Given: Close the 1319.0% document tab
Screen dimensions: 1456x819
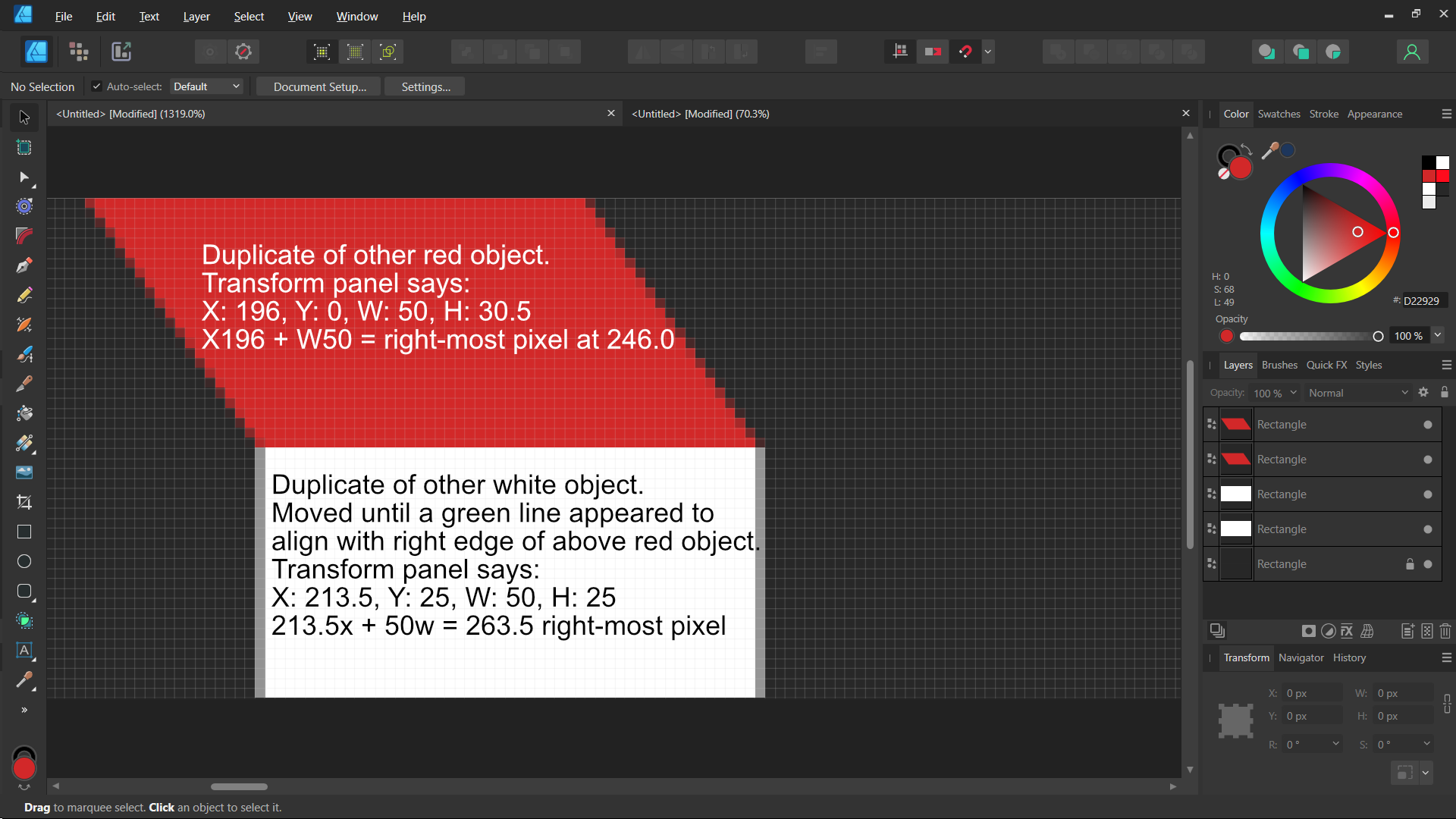Looking at the screenshot, I should click(x=610, y=114).
